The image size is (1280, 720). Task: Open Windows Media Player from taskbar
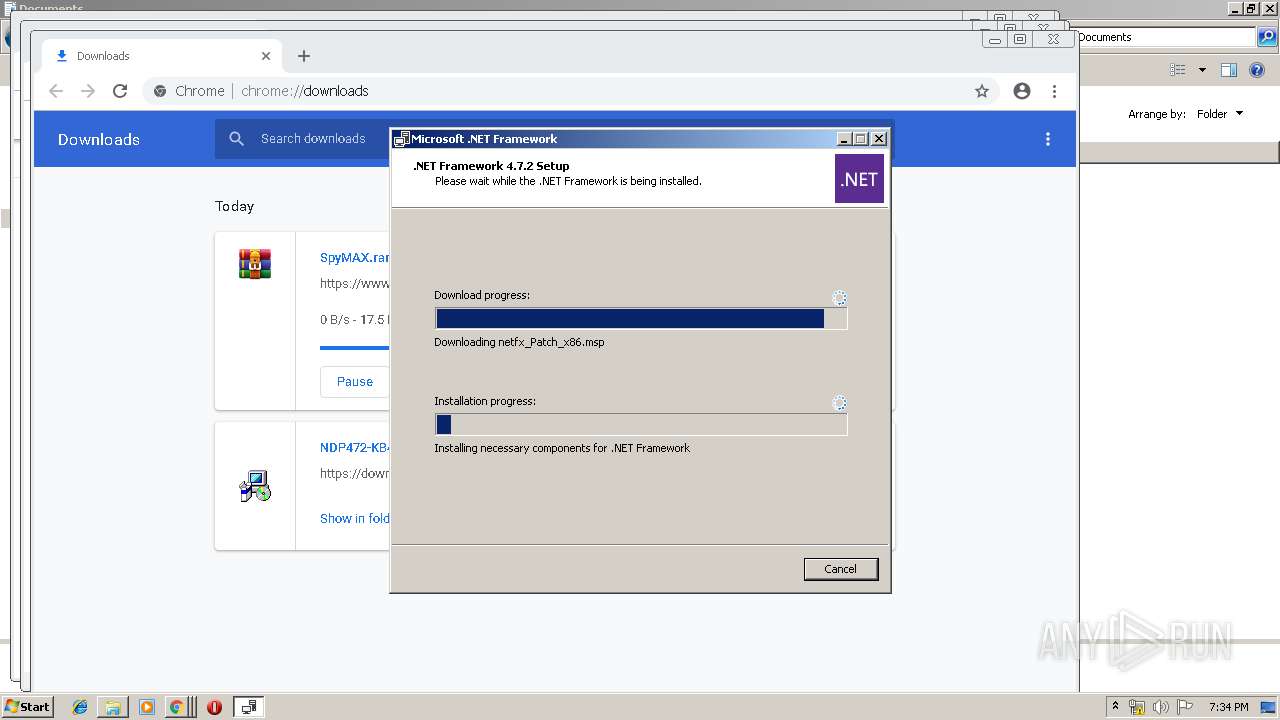pos(147,707)
